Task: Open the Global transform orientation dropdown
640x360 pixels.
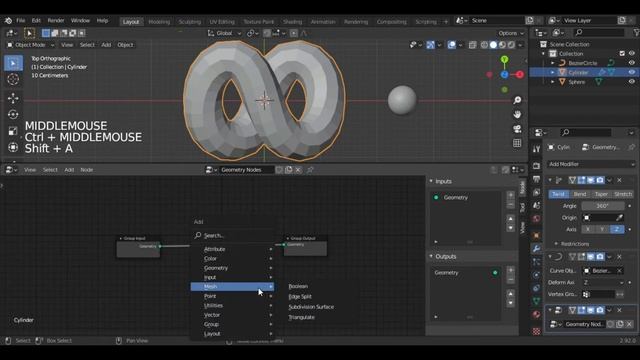Action: point(224,33)
